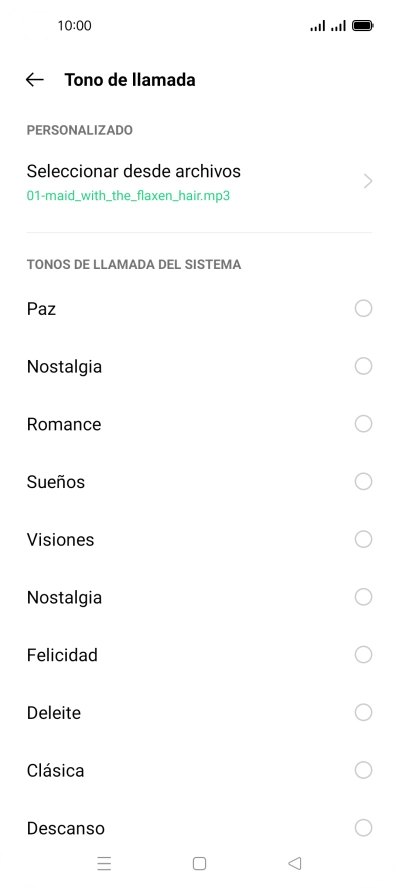Enable the Visiones ringtone option
The width and height of the screenshot is (399, 888).
pyautogui.click(x=363, y=539)
